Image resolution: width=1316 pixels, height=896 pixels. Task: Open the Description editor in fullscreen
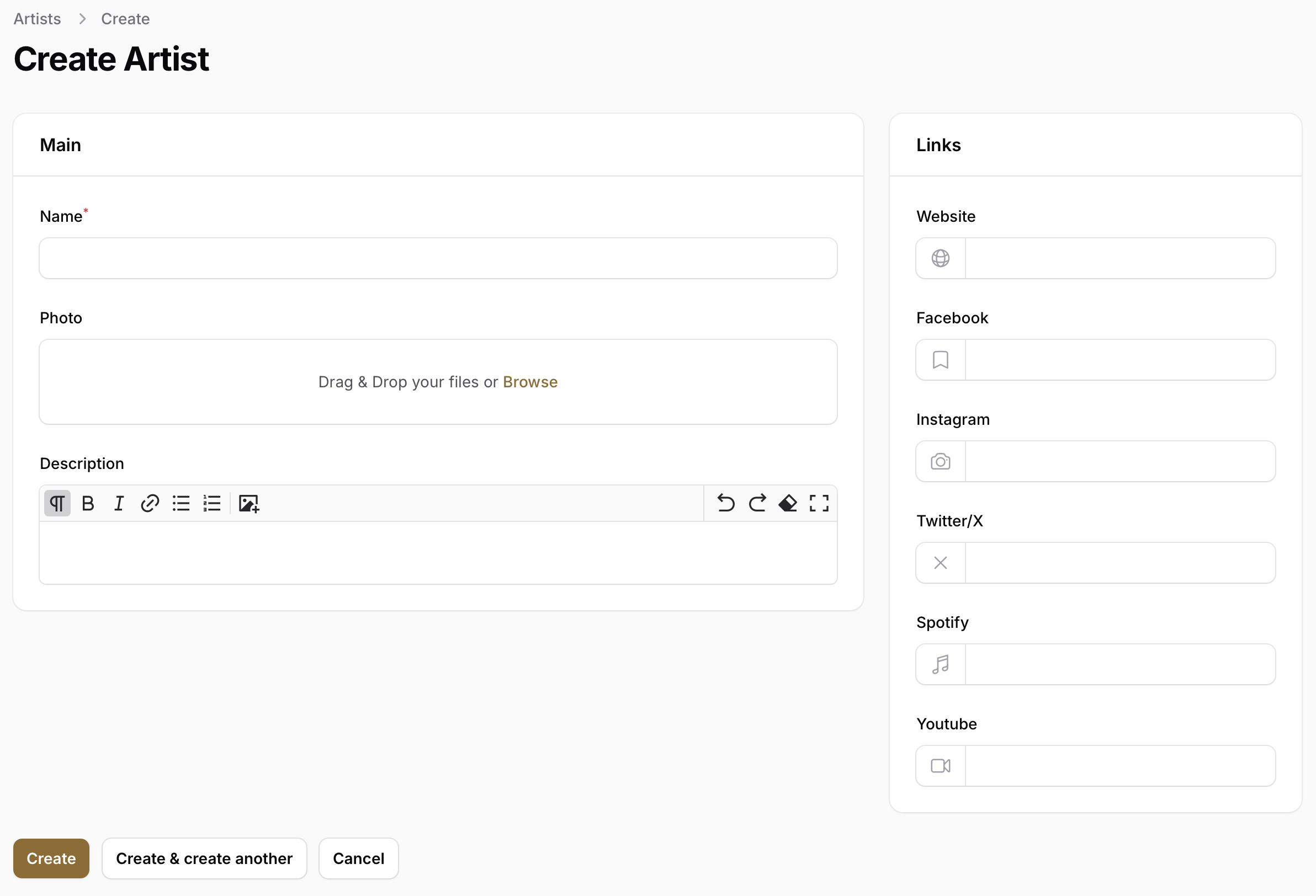(819, 503)
